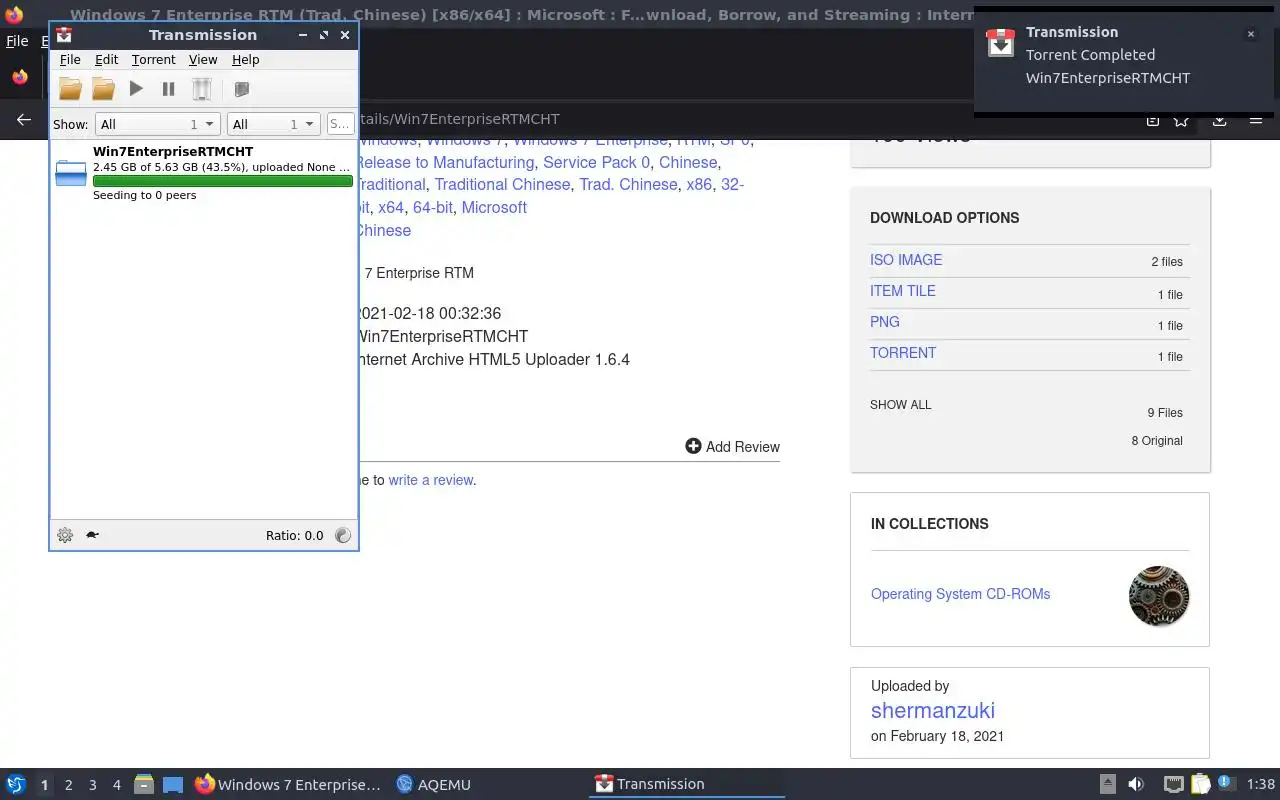The image size is (1280, 800).
Task: Open Transmission options gear in status bar
Action: coord(65,535)
